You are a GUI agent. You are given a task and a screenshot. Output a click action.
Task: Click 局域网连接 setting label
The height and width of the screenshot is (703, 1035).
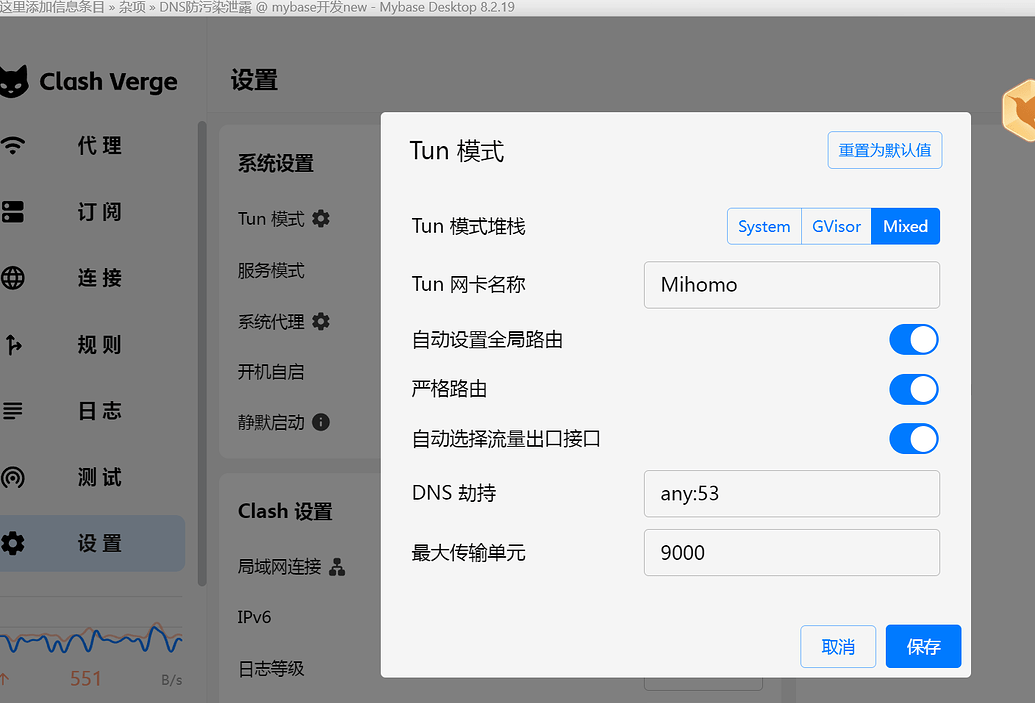pyautogui.click(x=280, y=567)
